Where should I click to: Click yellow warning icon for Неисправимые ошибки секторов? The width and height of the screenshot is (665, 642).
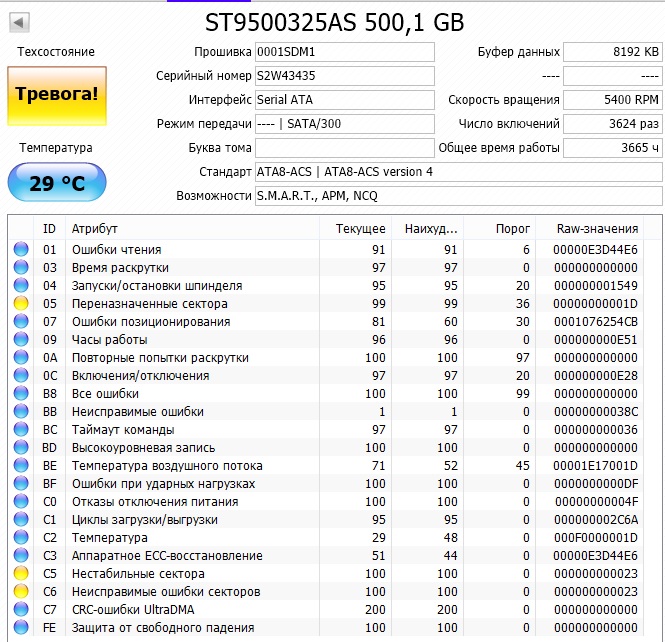[21, 591]
